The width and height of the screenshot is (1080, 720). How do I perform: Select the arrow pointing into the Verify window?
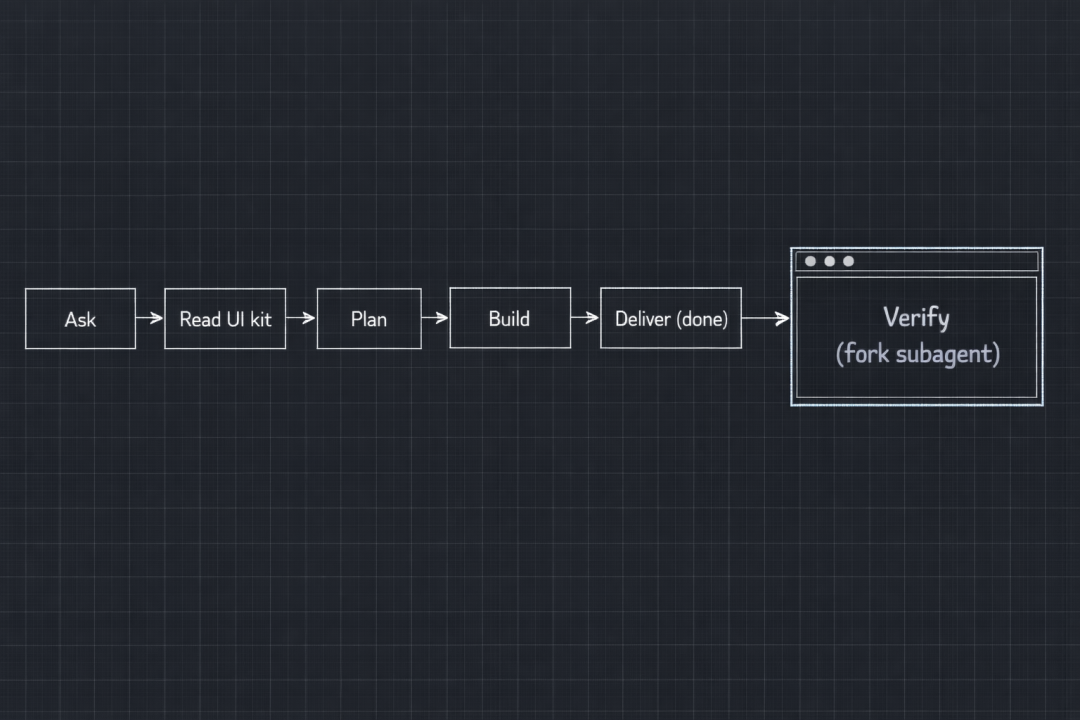766,319
